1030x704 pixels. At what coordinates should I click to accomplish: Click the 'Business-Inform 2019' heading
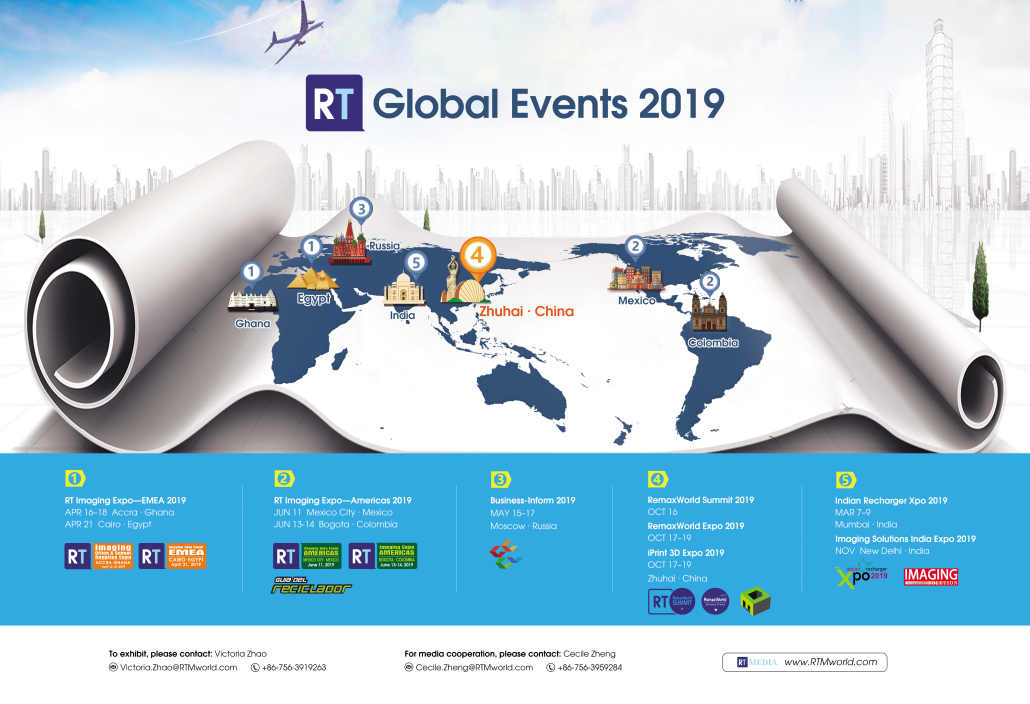point(533,500)
